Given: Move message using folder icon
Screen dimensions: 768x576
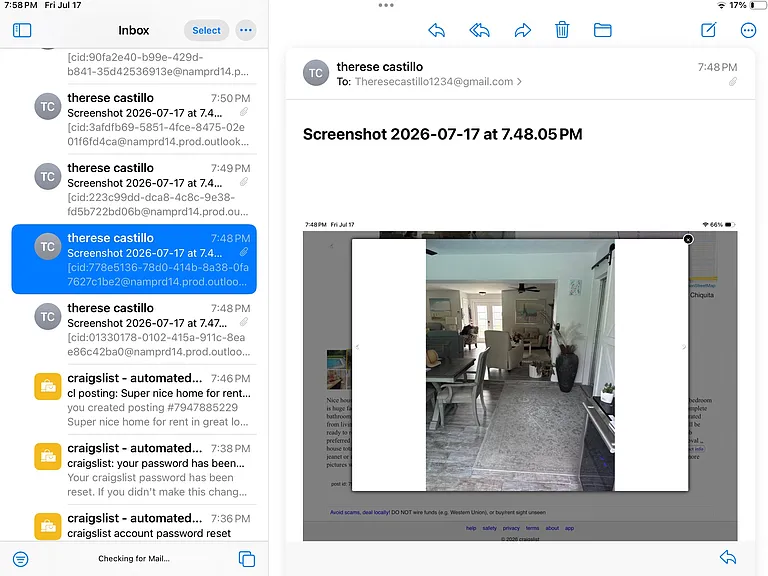Looking at the screenshot, I should click(x=602, y=30).
